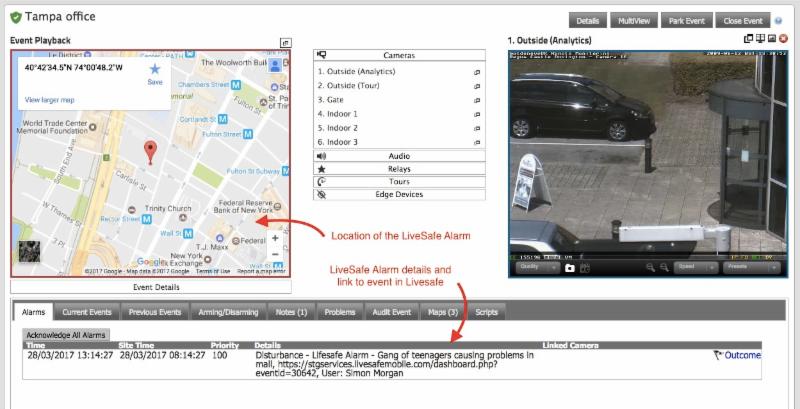
Task: Open the Presets dropdown under the video
Action: tap(751, 268)
